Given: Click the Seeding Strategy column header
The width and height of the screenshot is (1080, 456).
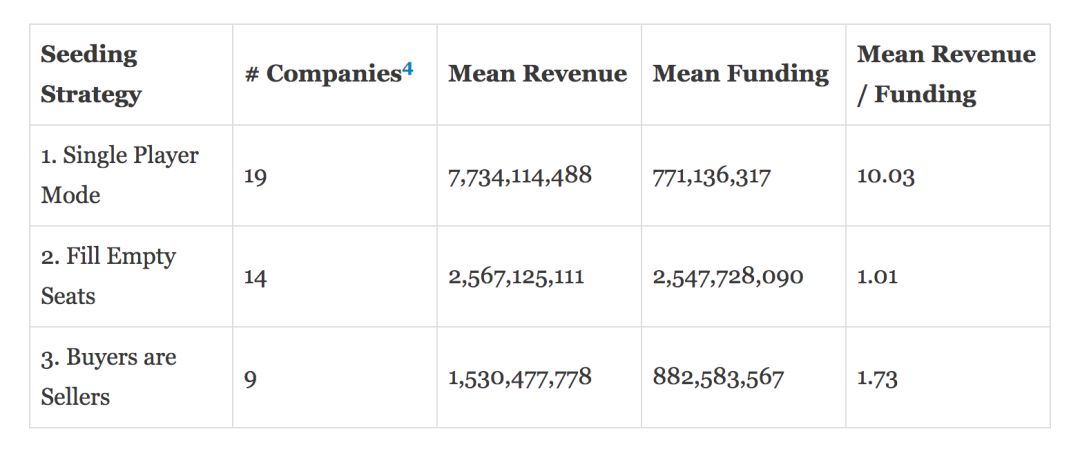Looking at the screenshot, I should pyautogui.click(x=91, y=75).
